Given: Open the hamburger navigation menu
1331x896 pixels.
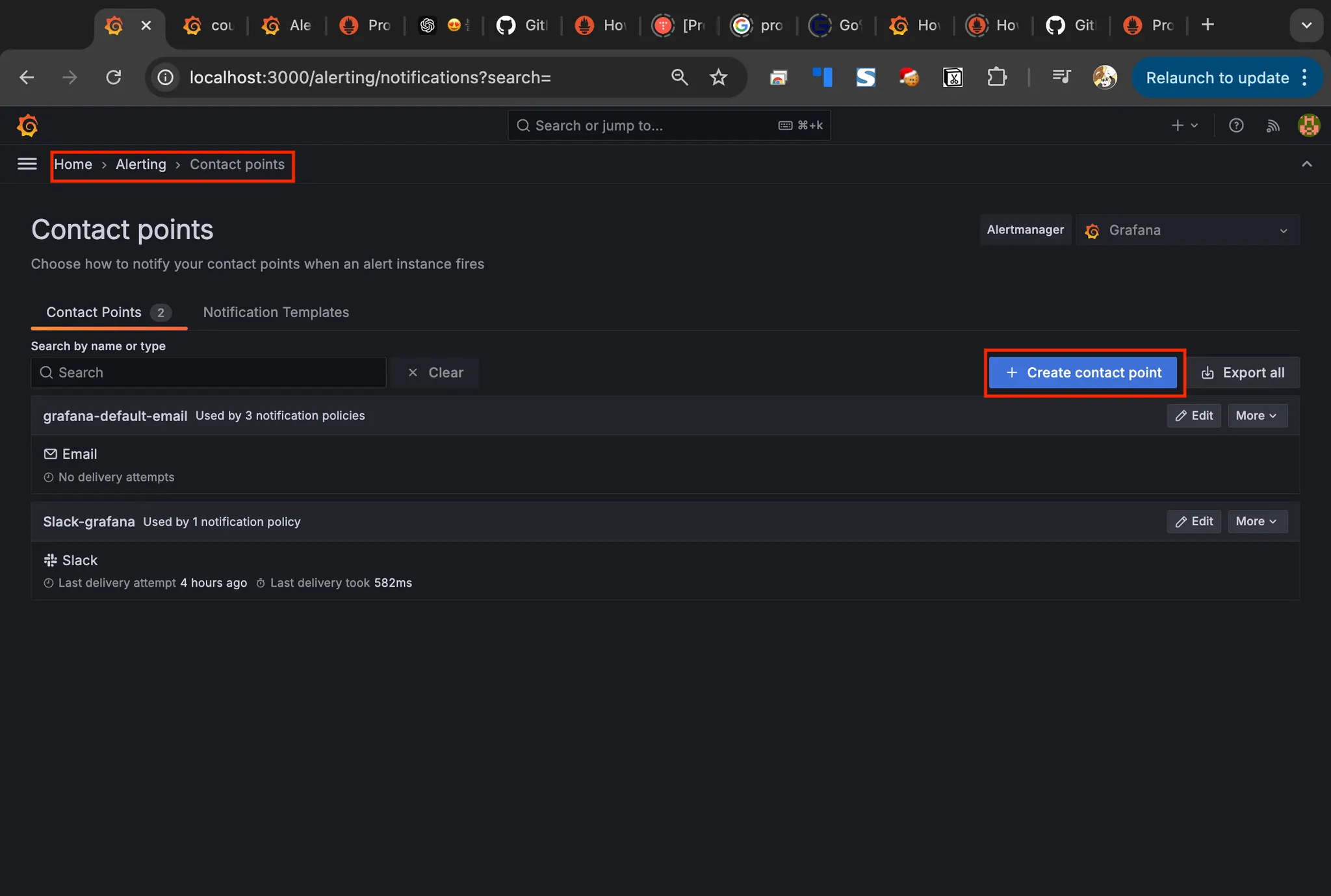Looking at the screenshot, I should [27, 164].
